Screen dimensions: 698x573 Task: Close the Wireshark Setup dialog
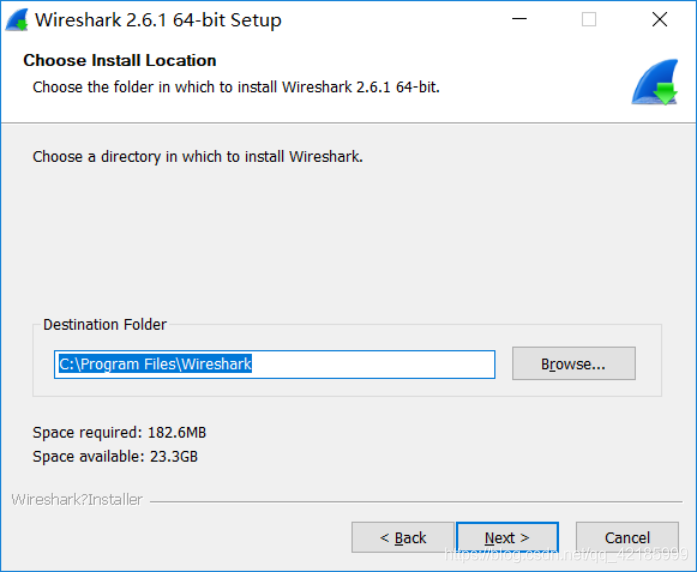pyautogui.click(x=659, y=20)
